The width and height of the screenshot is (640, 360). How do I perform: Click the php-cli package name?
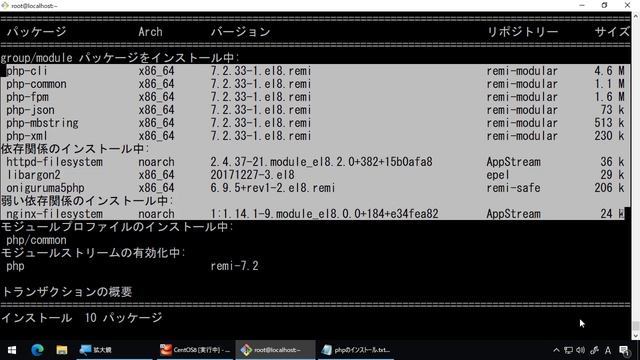[27, 71]
